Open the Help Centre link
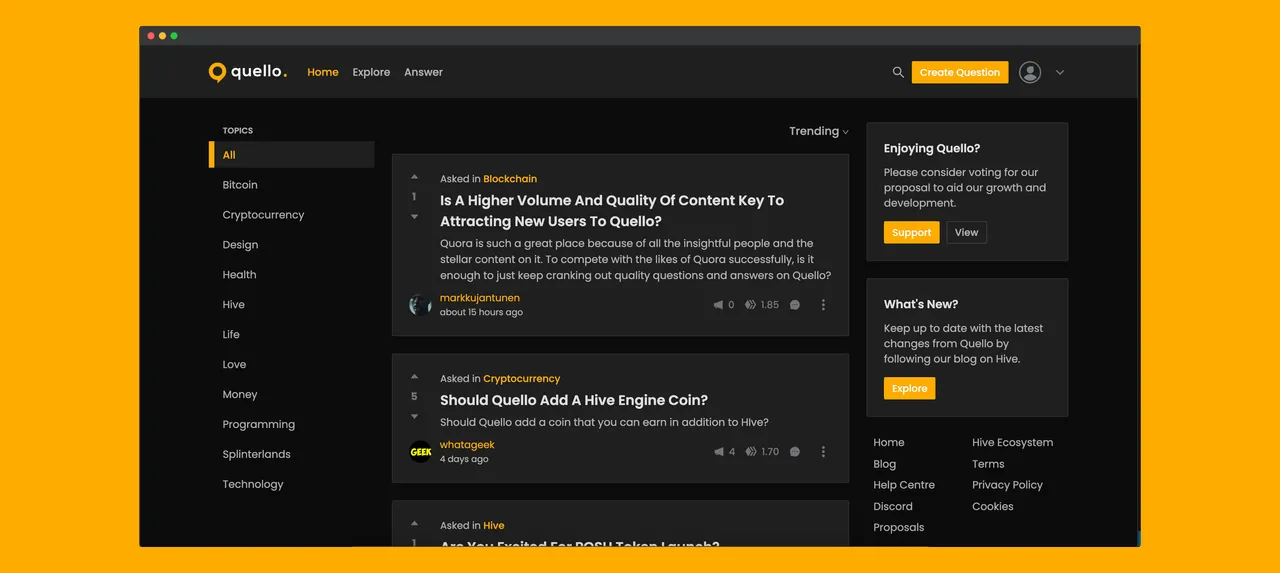Image resolution: width=1280 pixels, height=573 pixels. (x=904, y=485)
